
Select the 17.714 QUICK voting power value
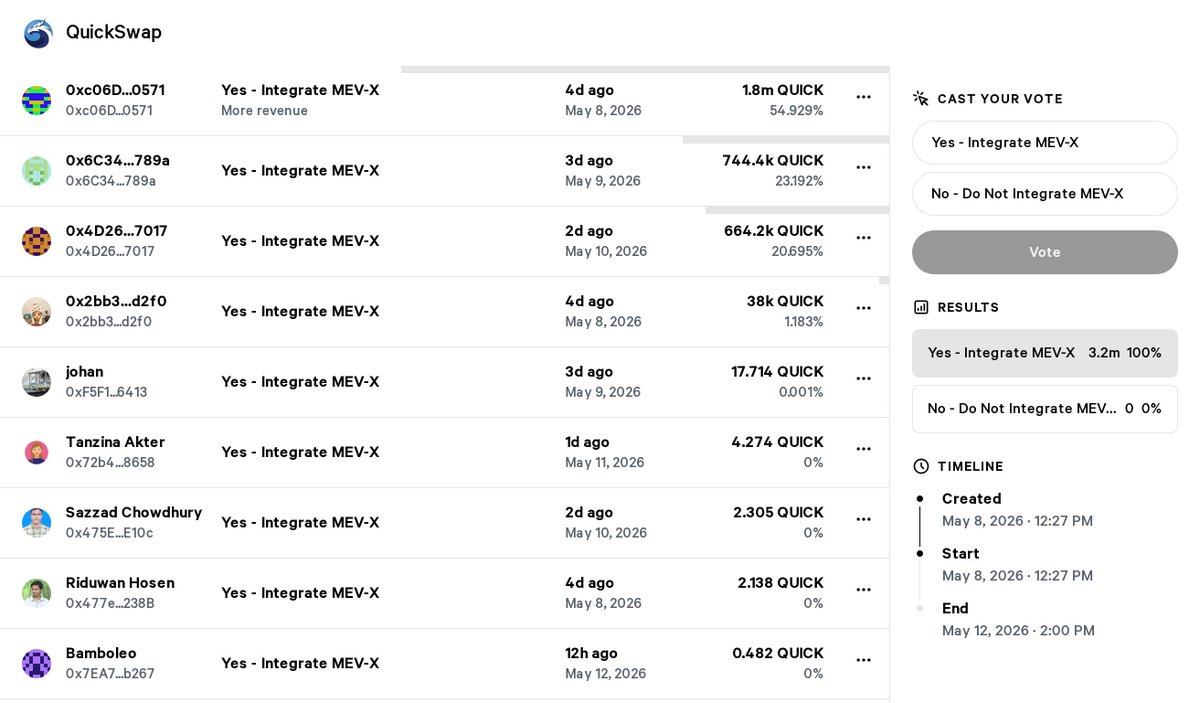tap(778, 372)
